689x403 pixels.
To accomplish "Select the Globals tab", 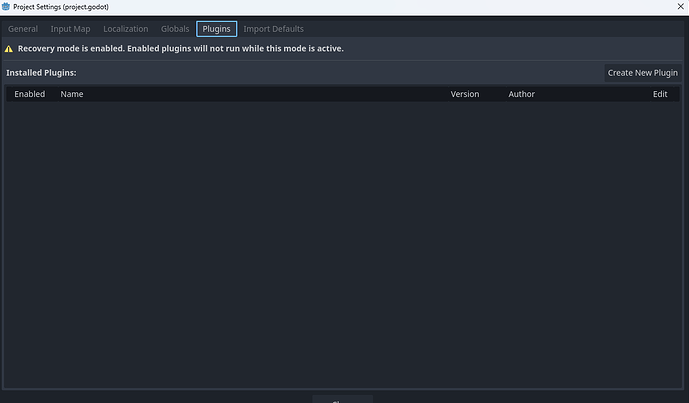I will click(x=175, y=29).
